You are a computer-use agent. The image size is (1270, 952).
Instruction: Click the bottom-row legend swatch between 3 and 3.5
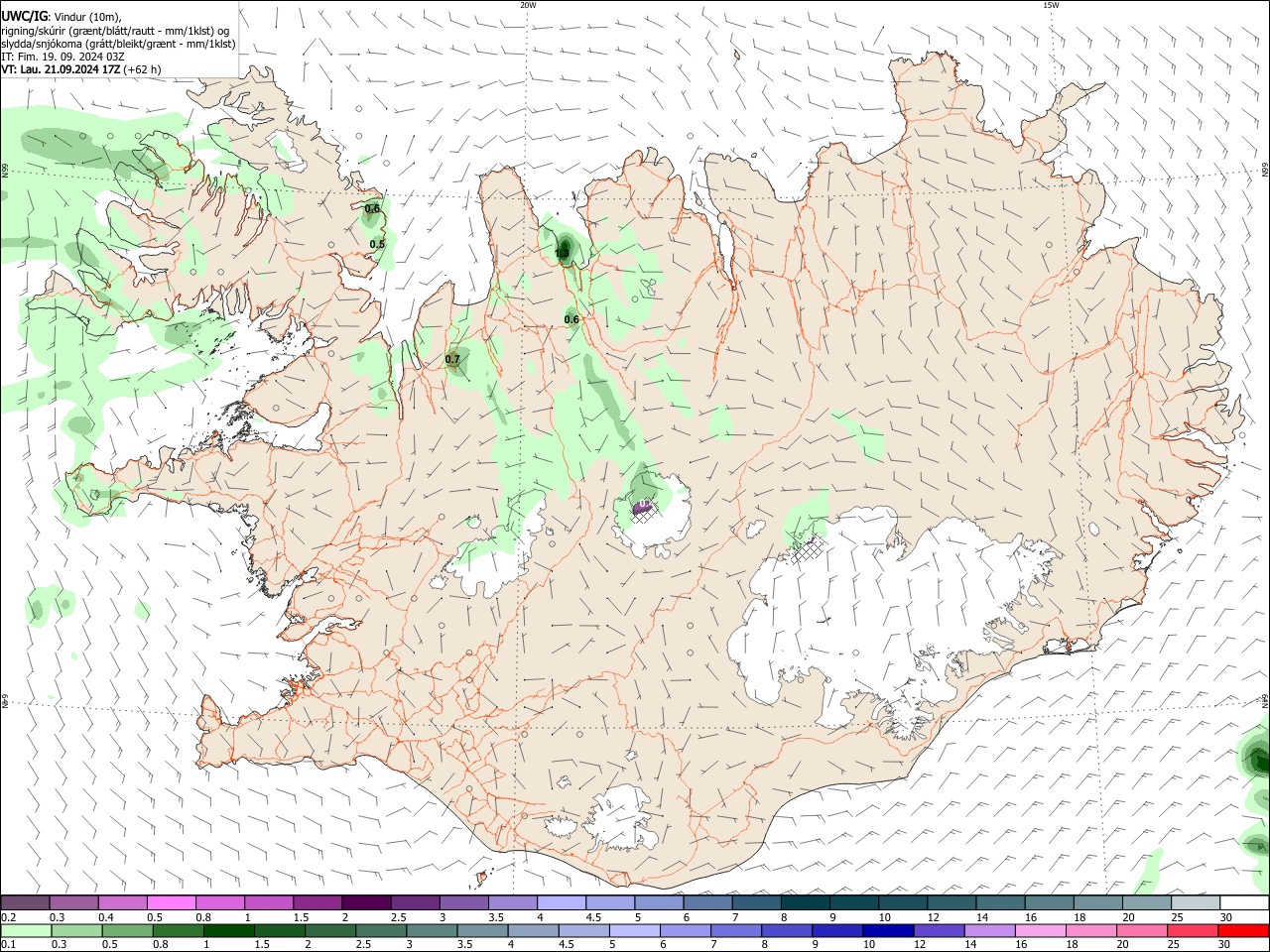[432, 930]
